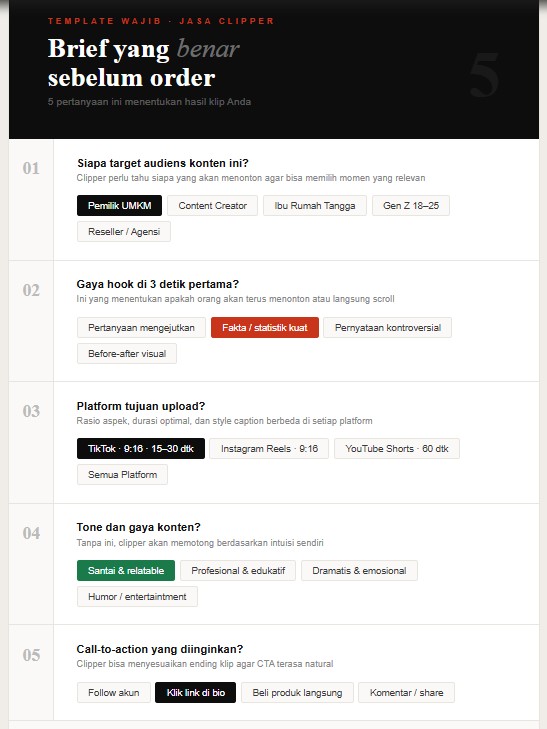Select Komentar / share CTA option
Screen dimensions: 547x729
point(406,692)
